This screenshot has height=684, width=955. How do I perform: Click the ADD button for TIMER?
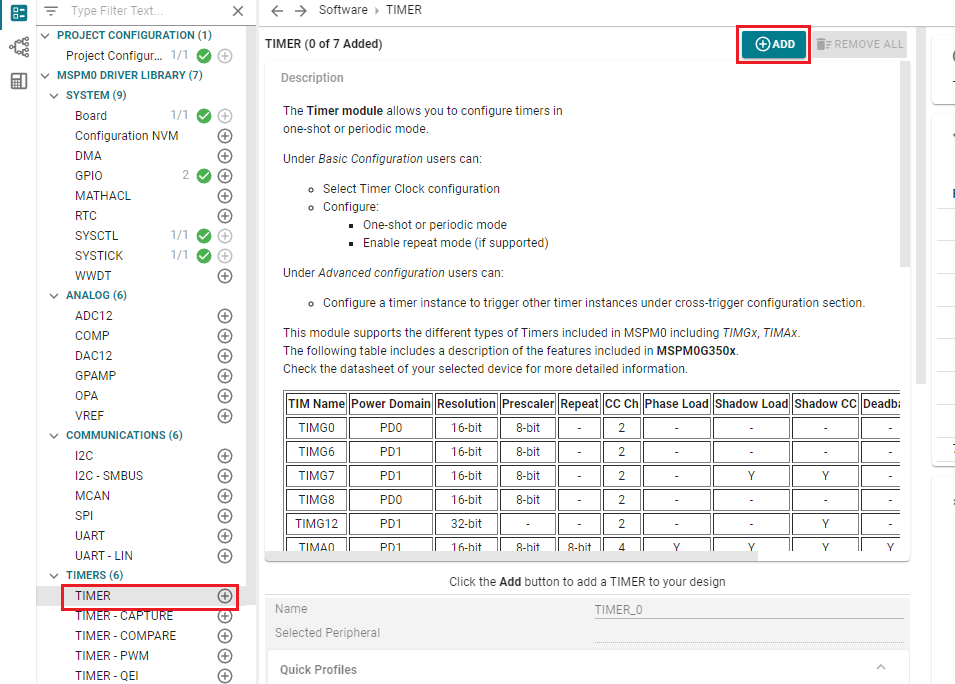pos(774,44)
